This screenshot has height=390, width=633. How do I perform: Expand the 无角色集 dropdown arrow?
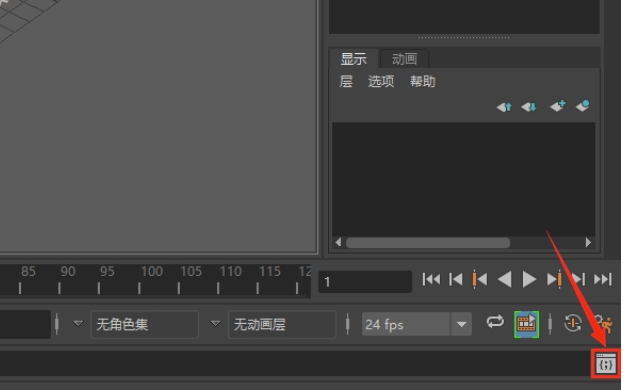pyautogui.click(x=78, y=323)
